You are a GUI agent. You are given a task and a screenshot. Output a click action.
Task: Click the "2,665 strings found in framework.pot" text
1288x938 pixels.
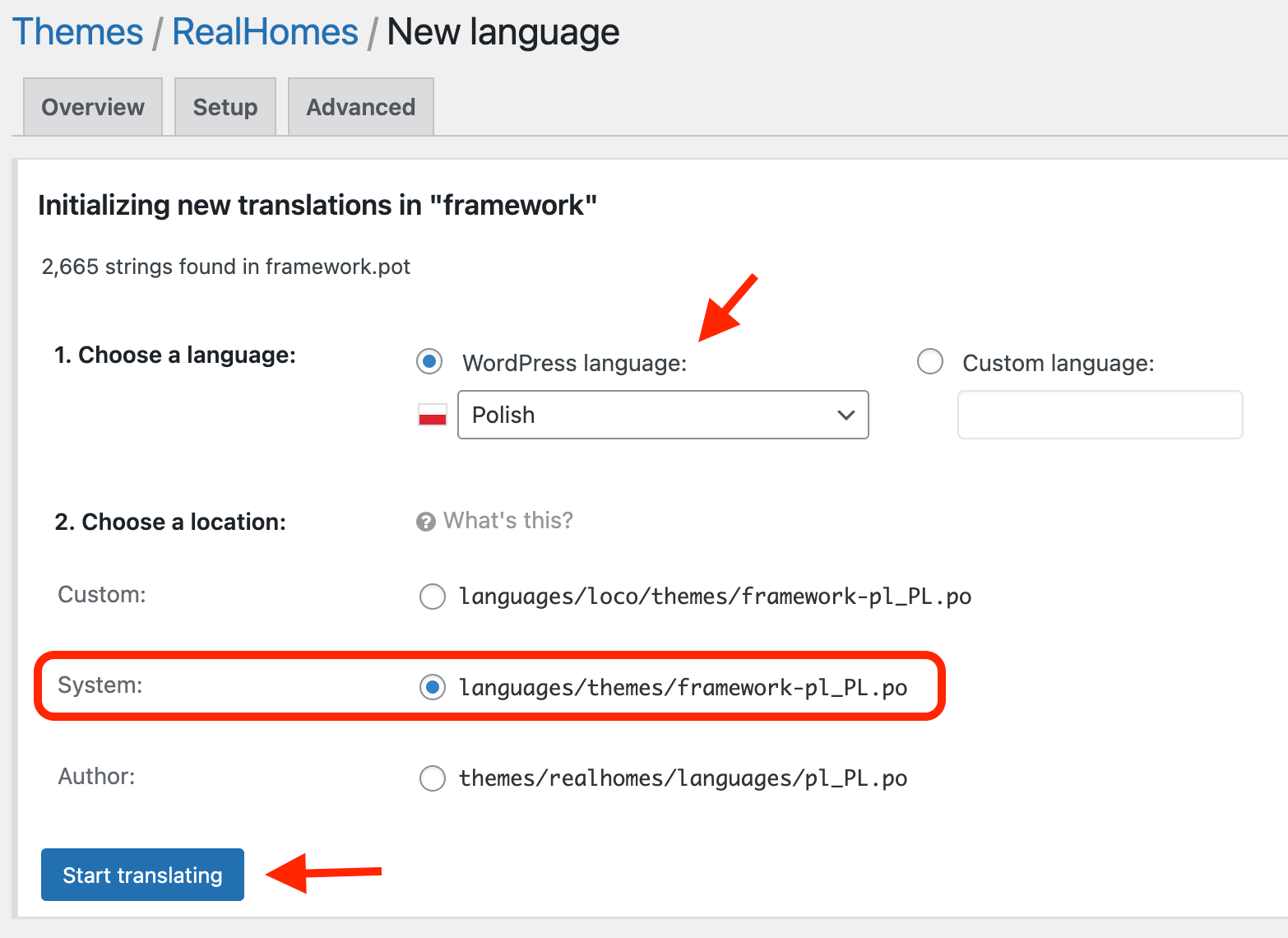pos(226,267)
